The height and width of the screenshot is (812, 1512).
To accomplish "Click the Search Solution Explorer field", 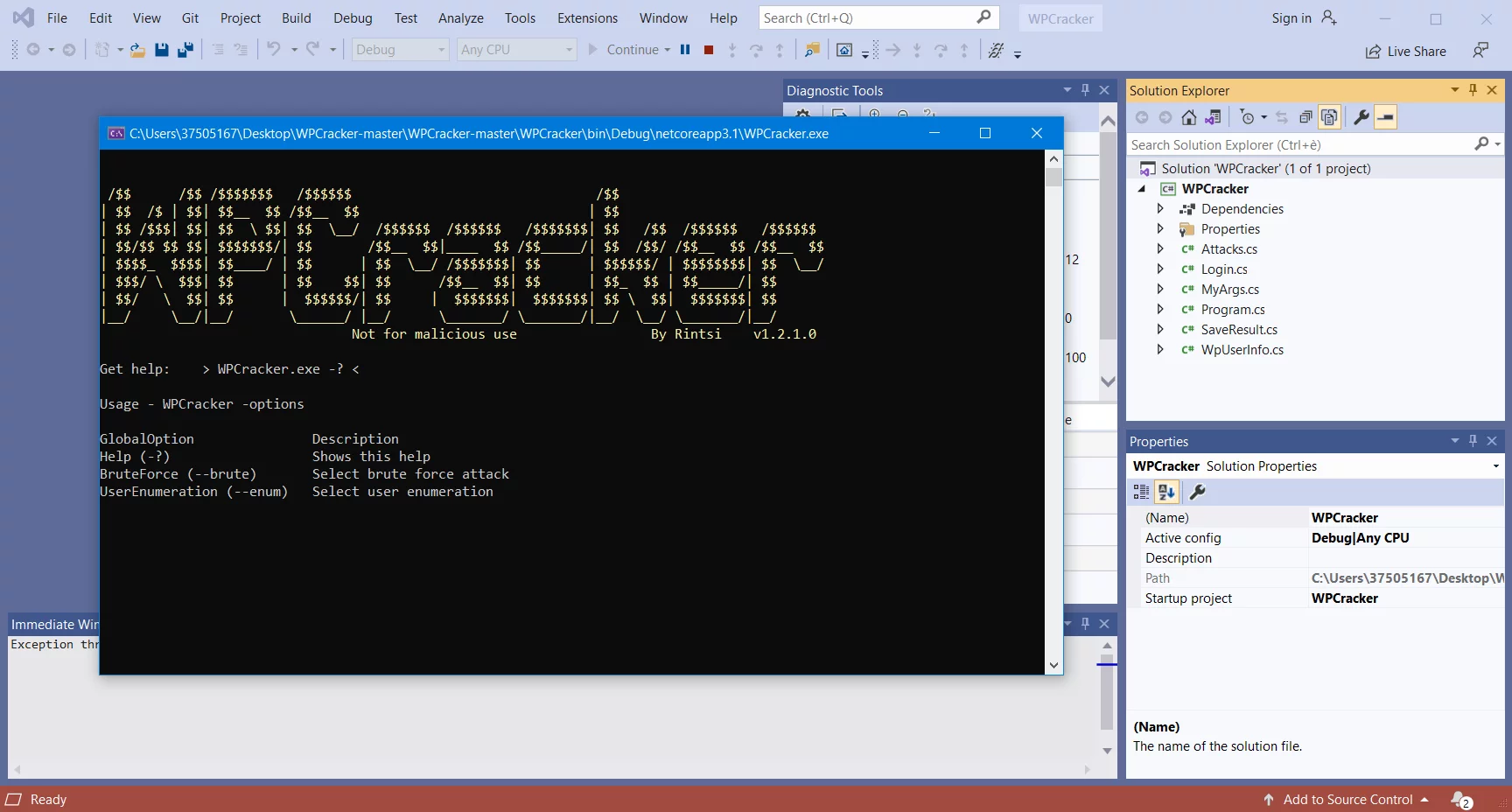I will (1299, 145).
